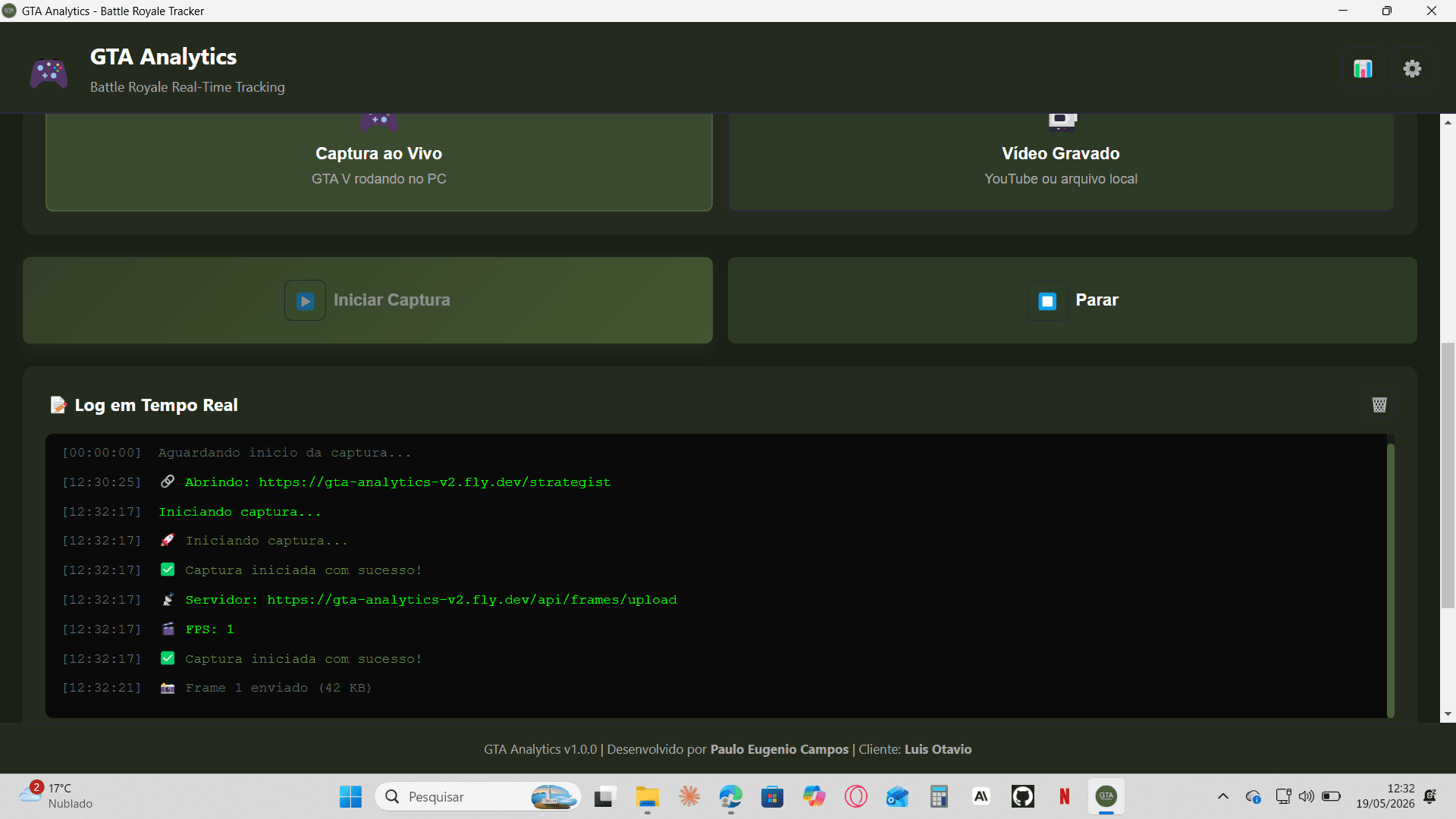Open settings with the gear icon
Screen dimensions: 1456x819
click(x=1412, y=69)
